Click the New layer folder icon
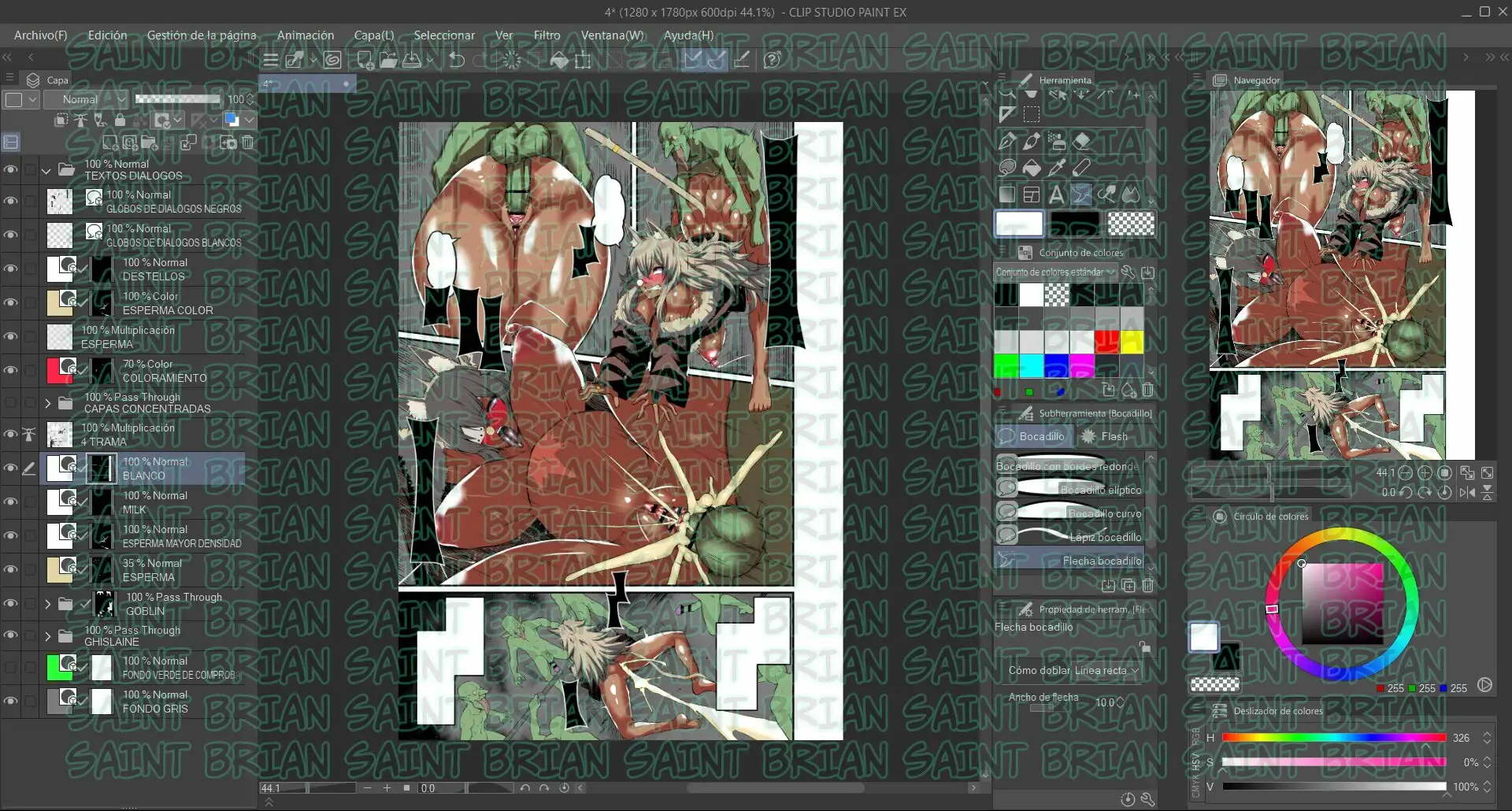 (x=149, y=143)
